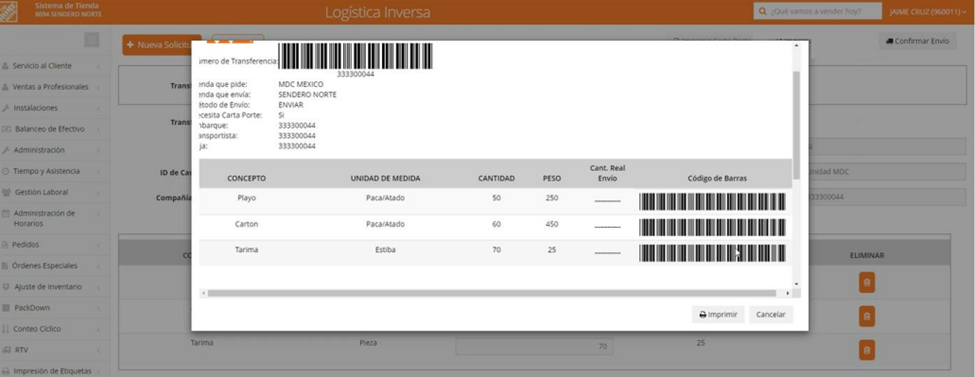The image size is (975, 377).
Task: Click the Cancelar button in dialog
Action: (x=771, y=315)
